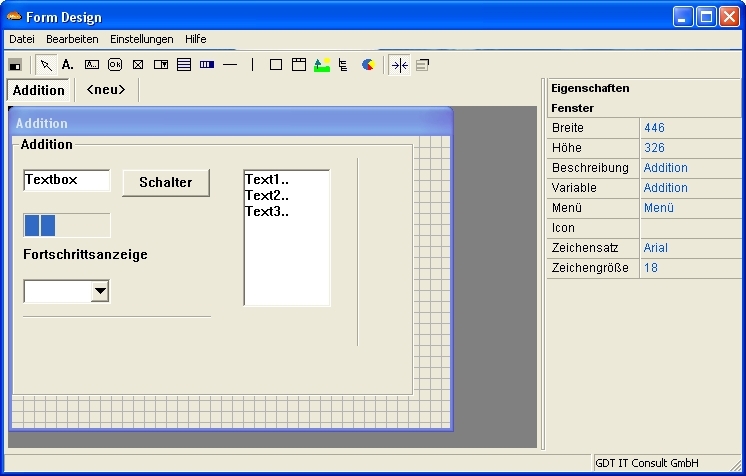
Task: Open the Bearbeiten menu
Action: point(72,39)
